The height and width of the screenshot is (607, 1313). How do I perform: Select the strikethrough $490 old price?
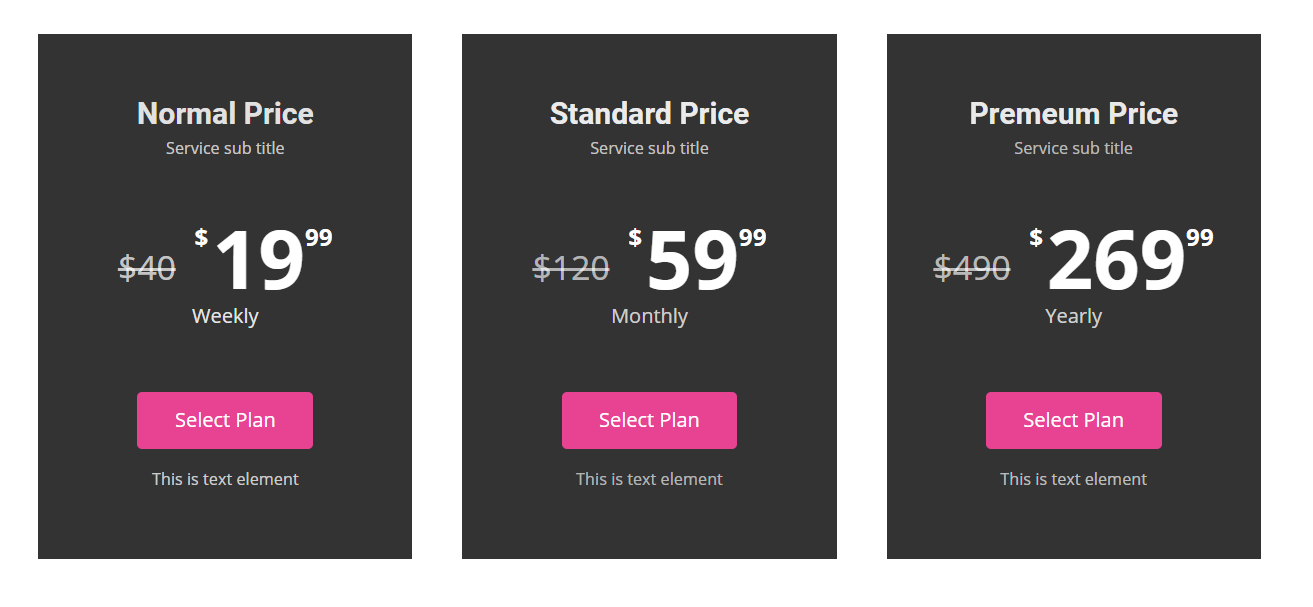(x=972, y=268)
